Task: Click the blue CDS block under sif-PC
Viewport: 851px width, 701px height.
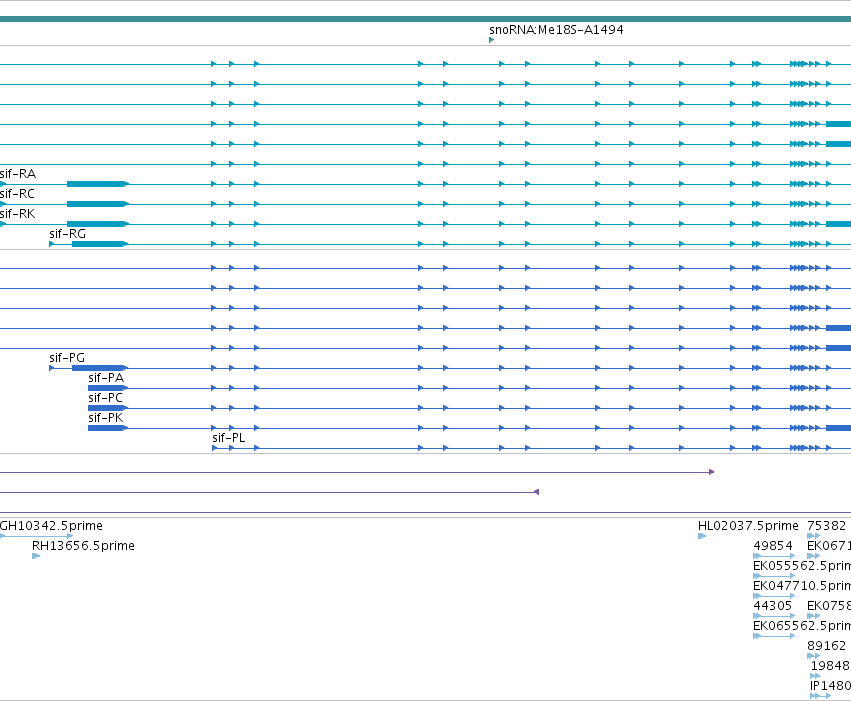Action: coord(108,408)
